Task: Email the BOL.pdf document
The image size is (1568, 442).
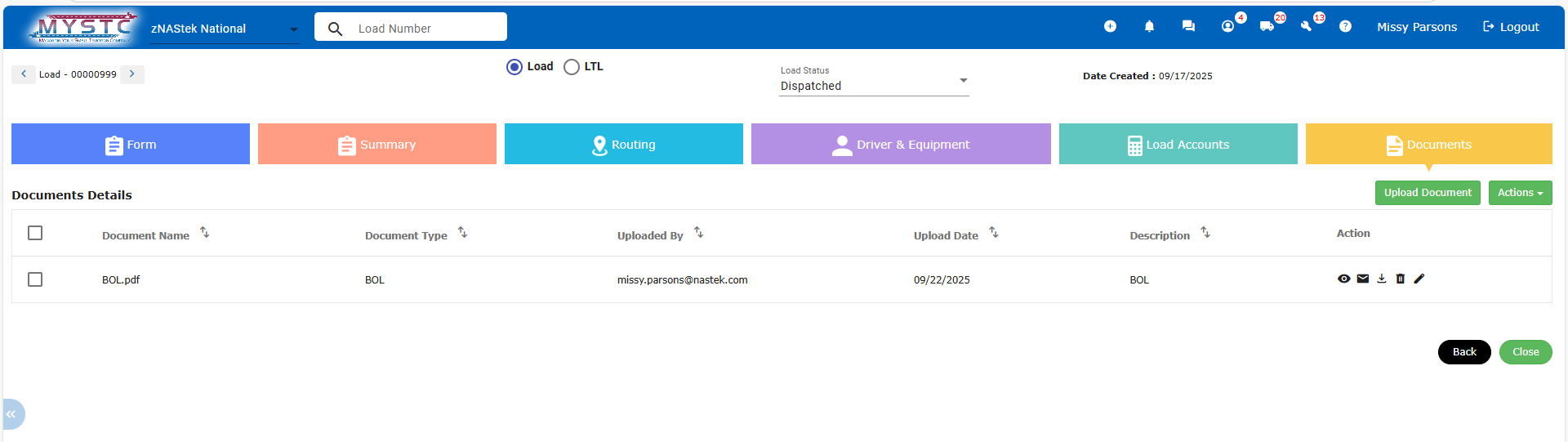Action: click(1362, 279)
